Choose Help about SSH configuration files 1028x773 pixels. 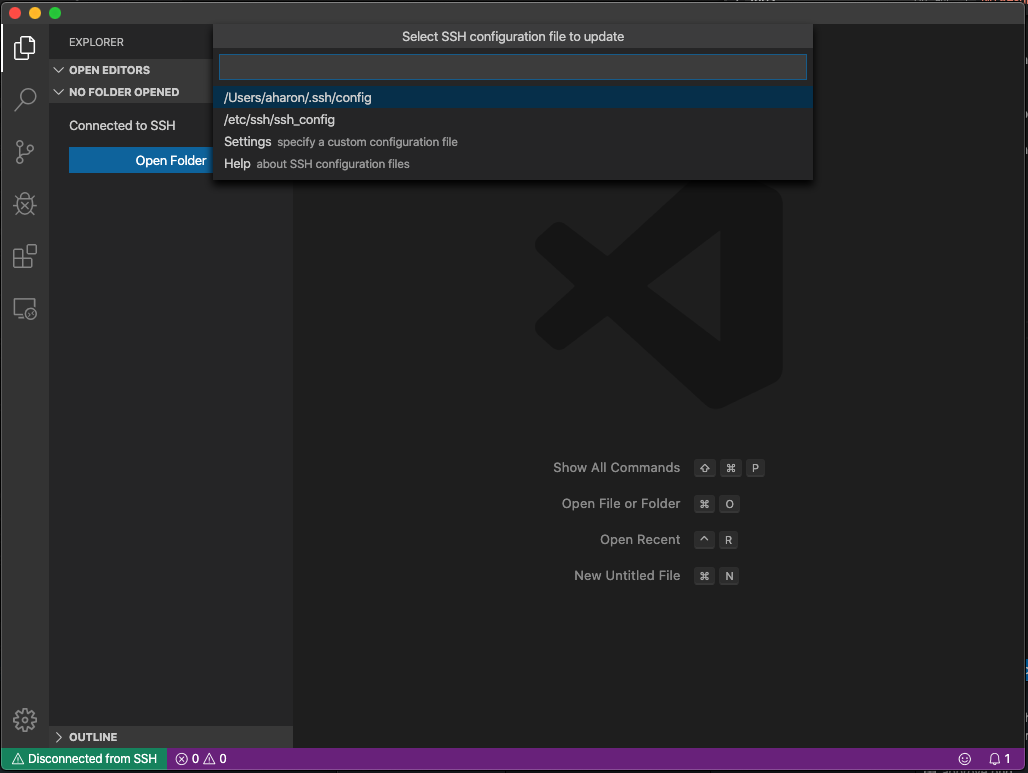point(513,164)
